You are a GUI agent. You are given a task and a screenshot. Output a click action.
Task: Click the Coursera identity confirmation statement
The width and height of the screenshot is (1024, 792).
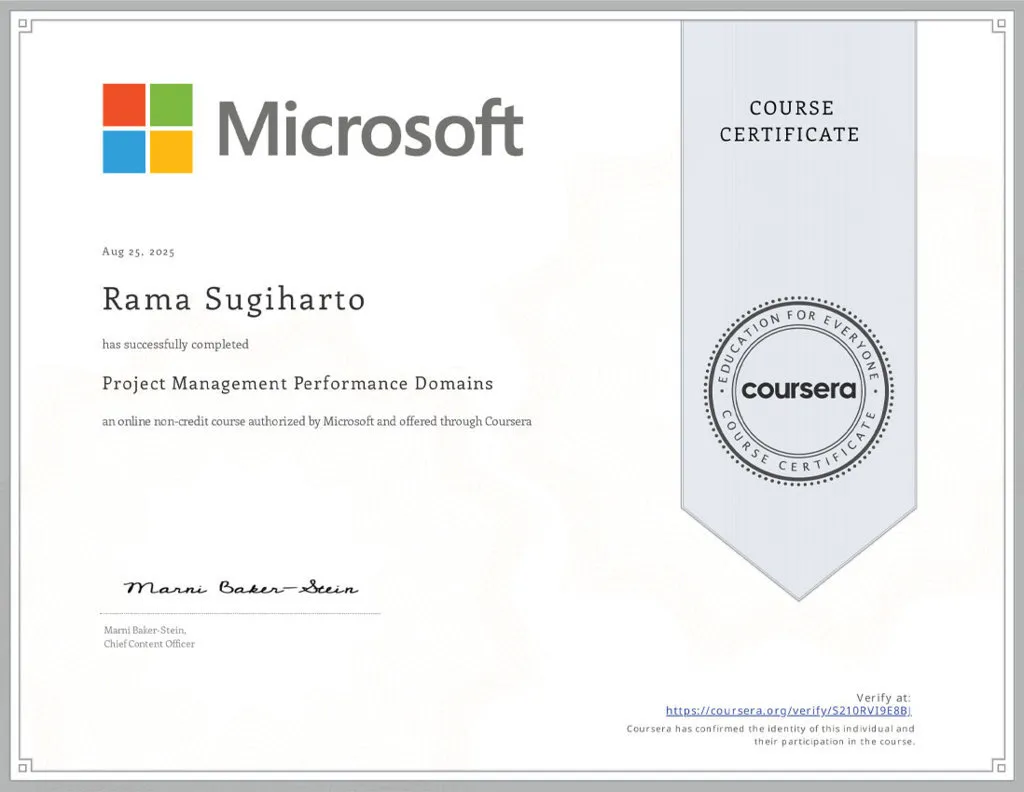pyautogui.click(x=770, y=735)
